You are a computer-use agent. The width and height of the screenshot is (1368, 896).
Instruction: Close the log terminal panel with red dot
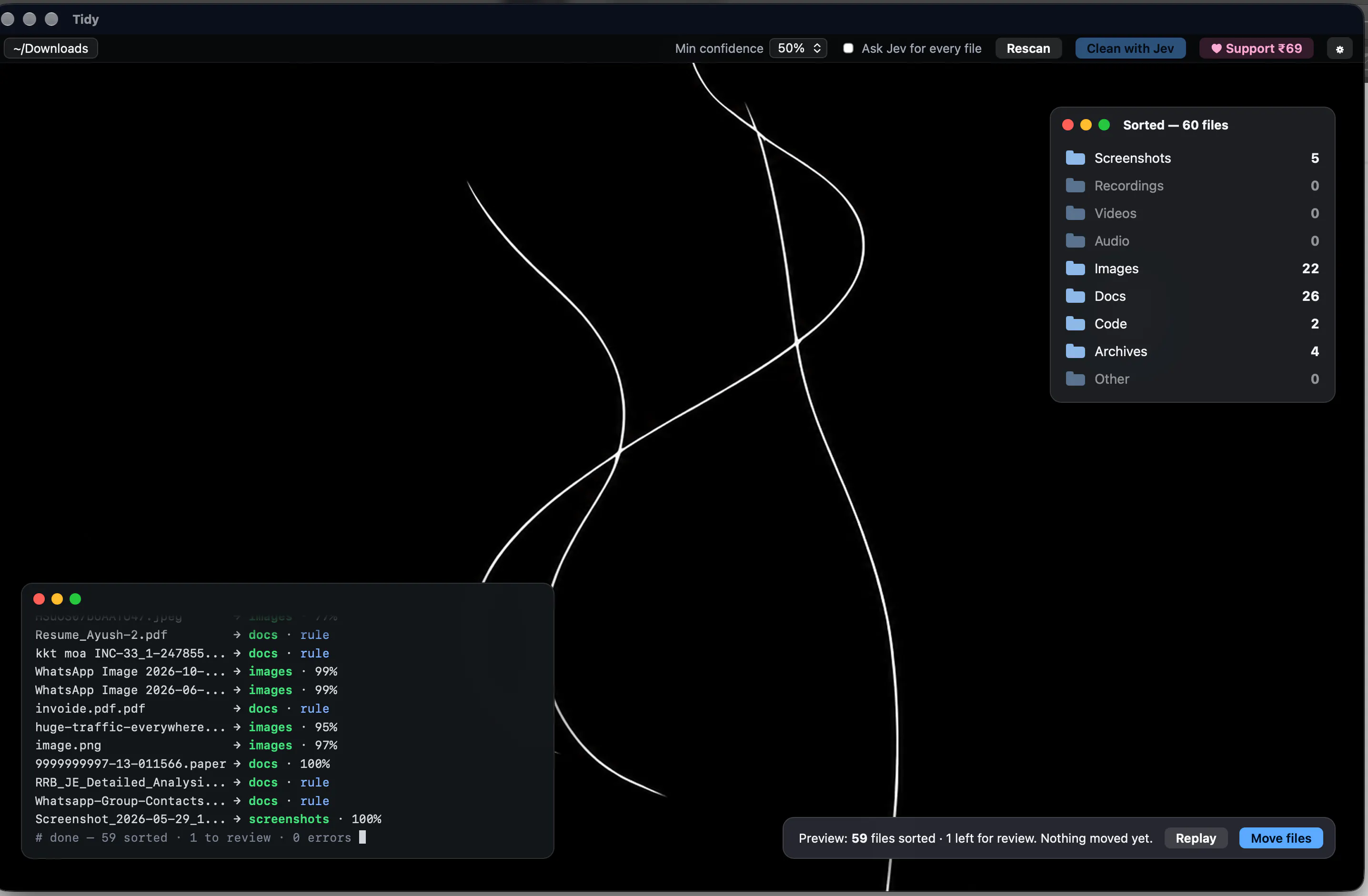39,599
